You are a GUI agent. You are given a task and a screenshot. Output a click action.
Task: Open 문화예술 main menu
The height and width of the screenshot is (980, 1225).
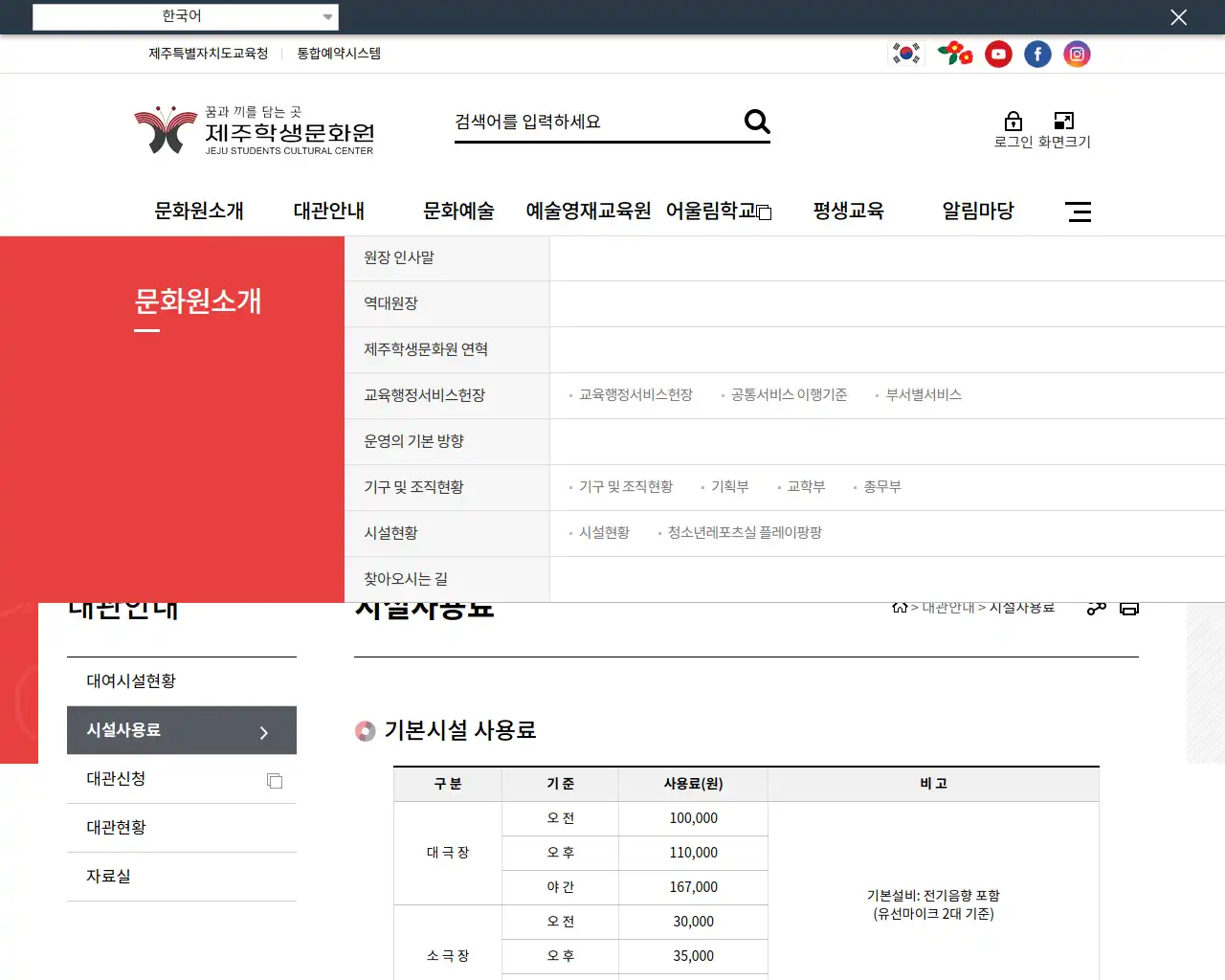[x=458, y=211]
